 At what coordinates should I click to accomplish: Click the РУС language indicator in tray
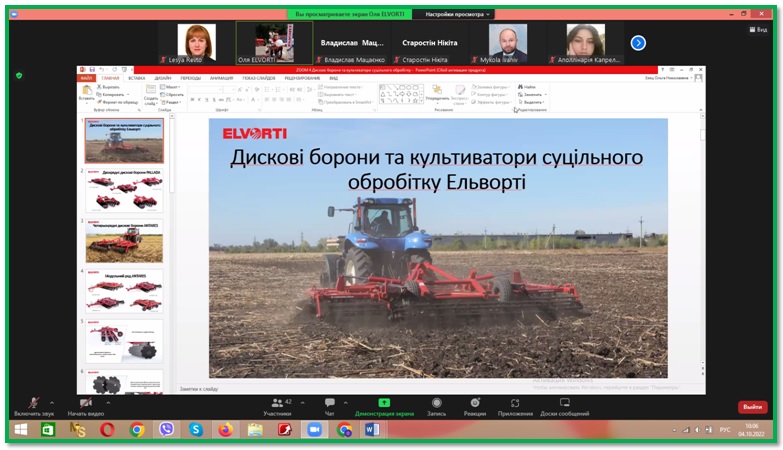point(725,430)
